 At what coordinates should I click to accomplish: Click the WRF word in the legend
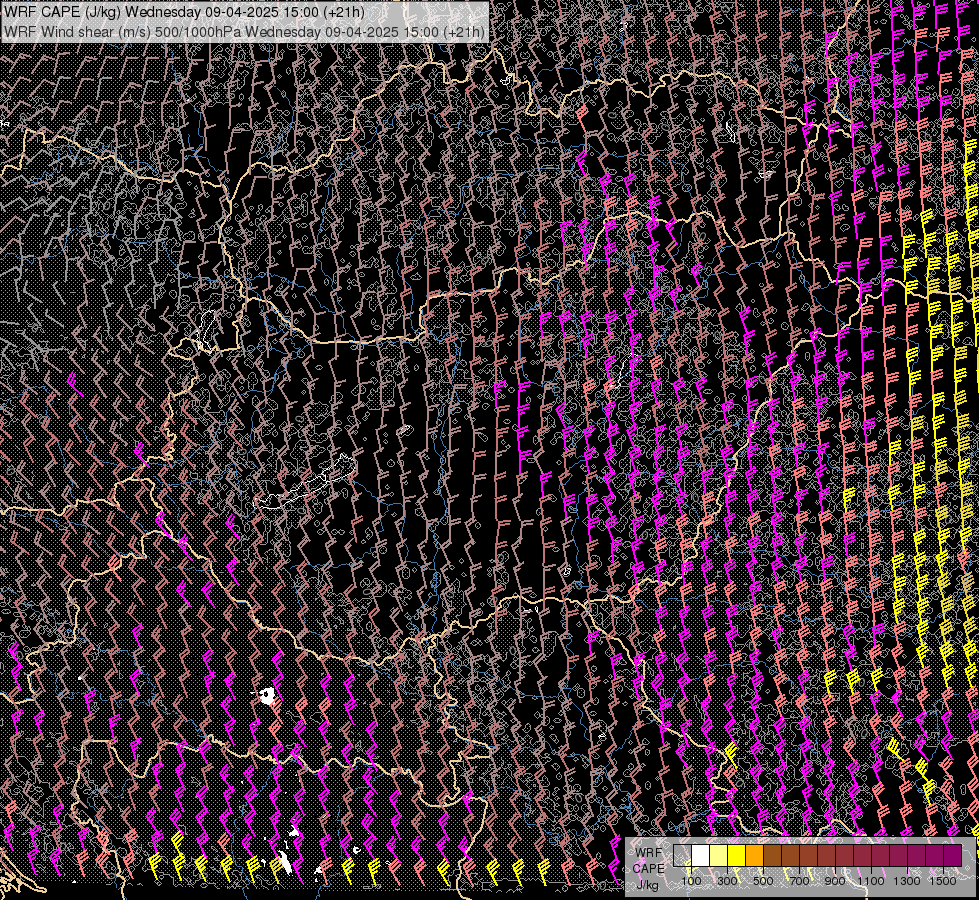(x=648, y=853)
